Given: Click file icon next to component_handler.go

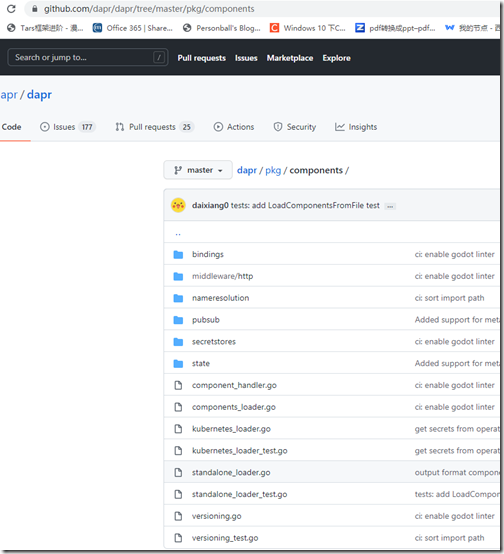Looking at the screenshot, I should tap(178, 385).
